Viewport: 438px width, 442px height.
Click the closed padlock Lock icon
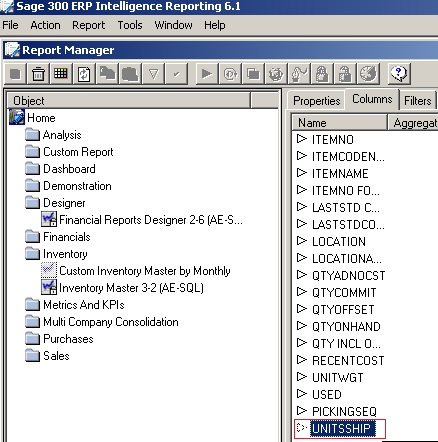click(322, 74)
